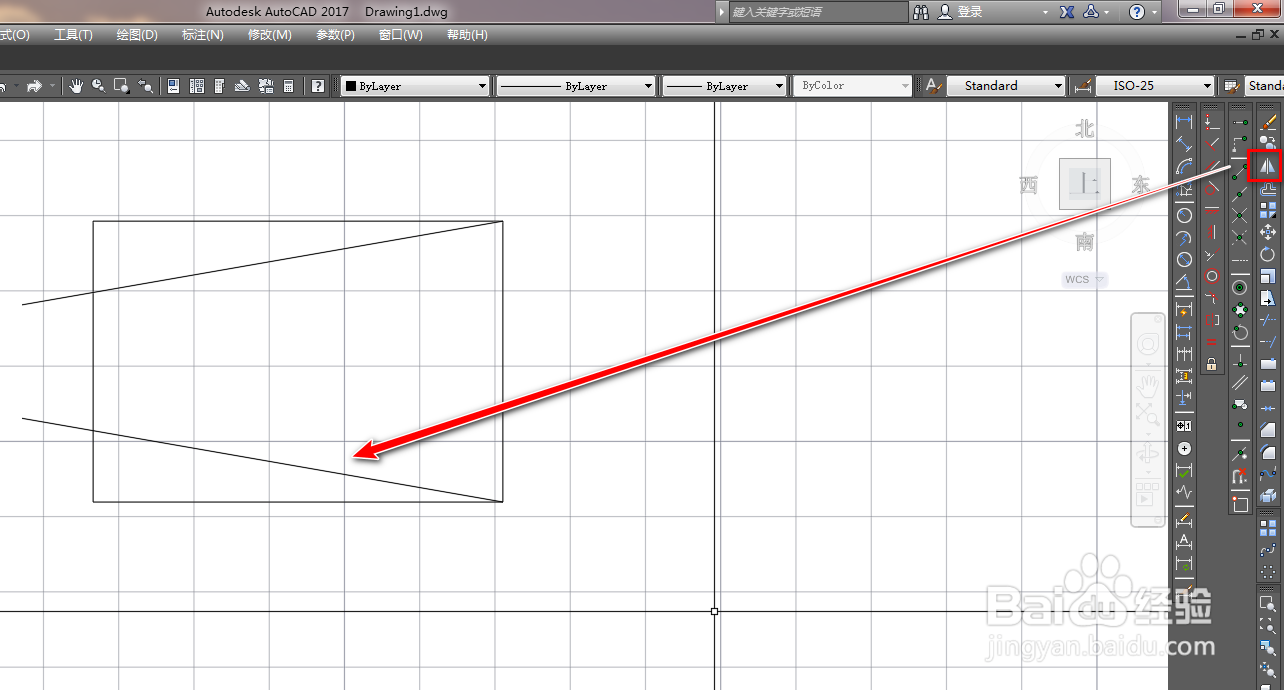Open Object Snap Settings icon
This screenshot has height=690, width=1284.
[x=1240, y=503]
